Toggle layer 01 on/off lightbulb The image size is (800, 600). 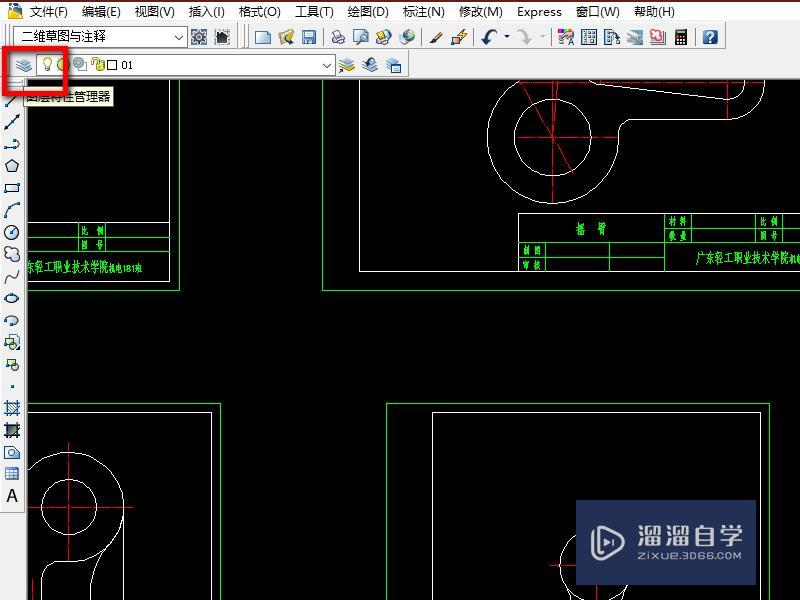pyautogui.click(x=47, y=64)
